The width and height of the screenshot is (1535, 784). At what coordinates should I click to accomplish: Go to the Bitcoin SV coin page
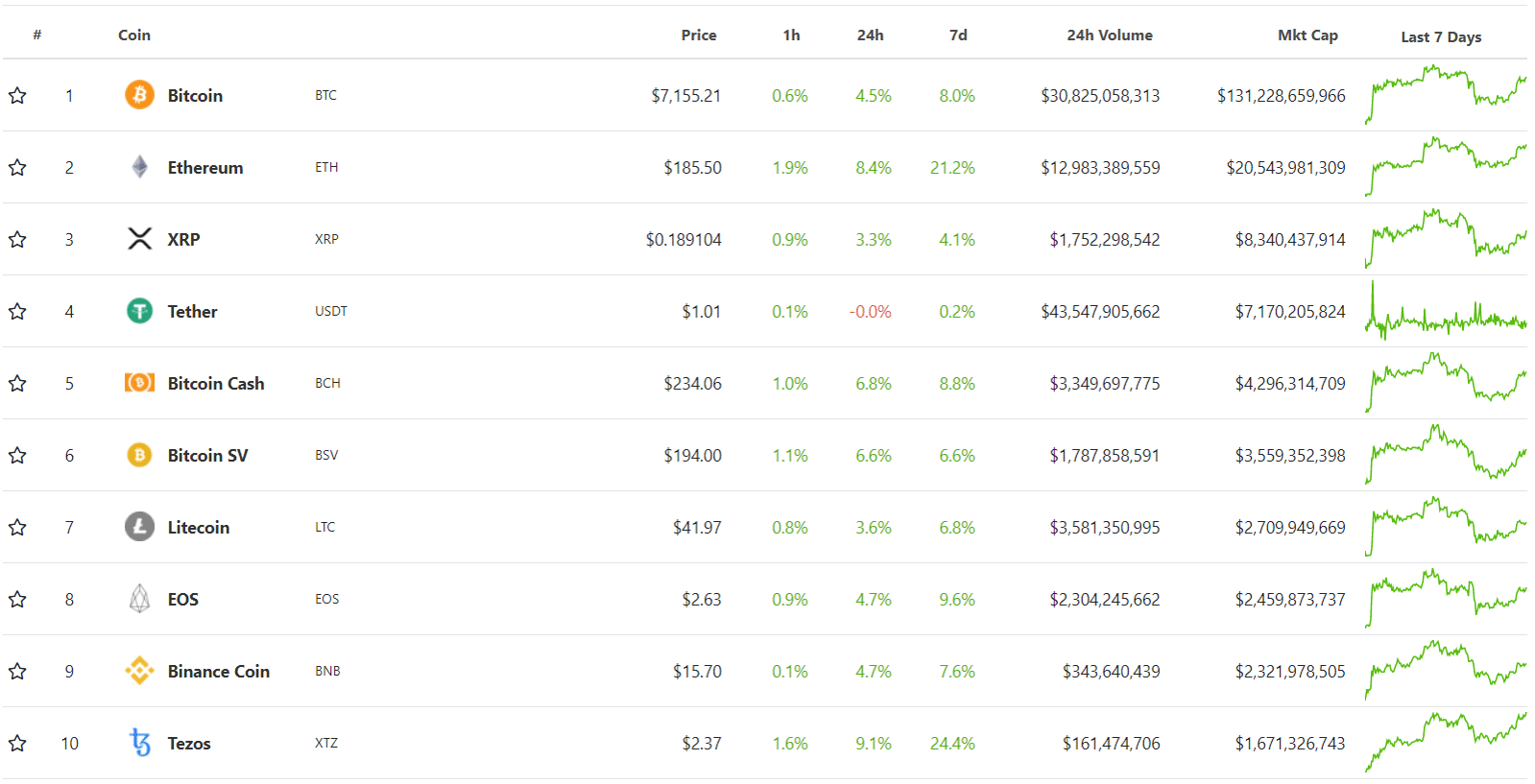tap(207, 455)
